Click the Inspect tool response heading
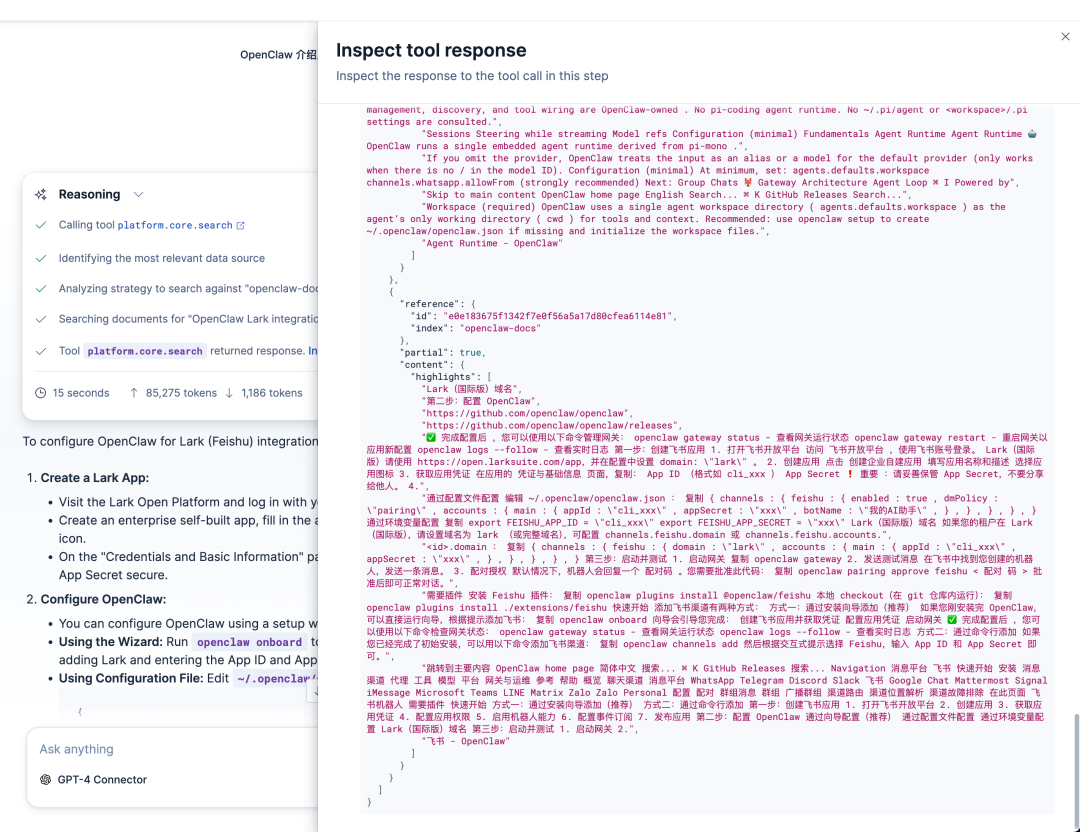This screenshot has width=1080, height=832. coord(431,50)
